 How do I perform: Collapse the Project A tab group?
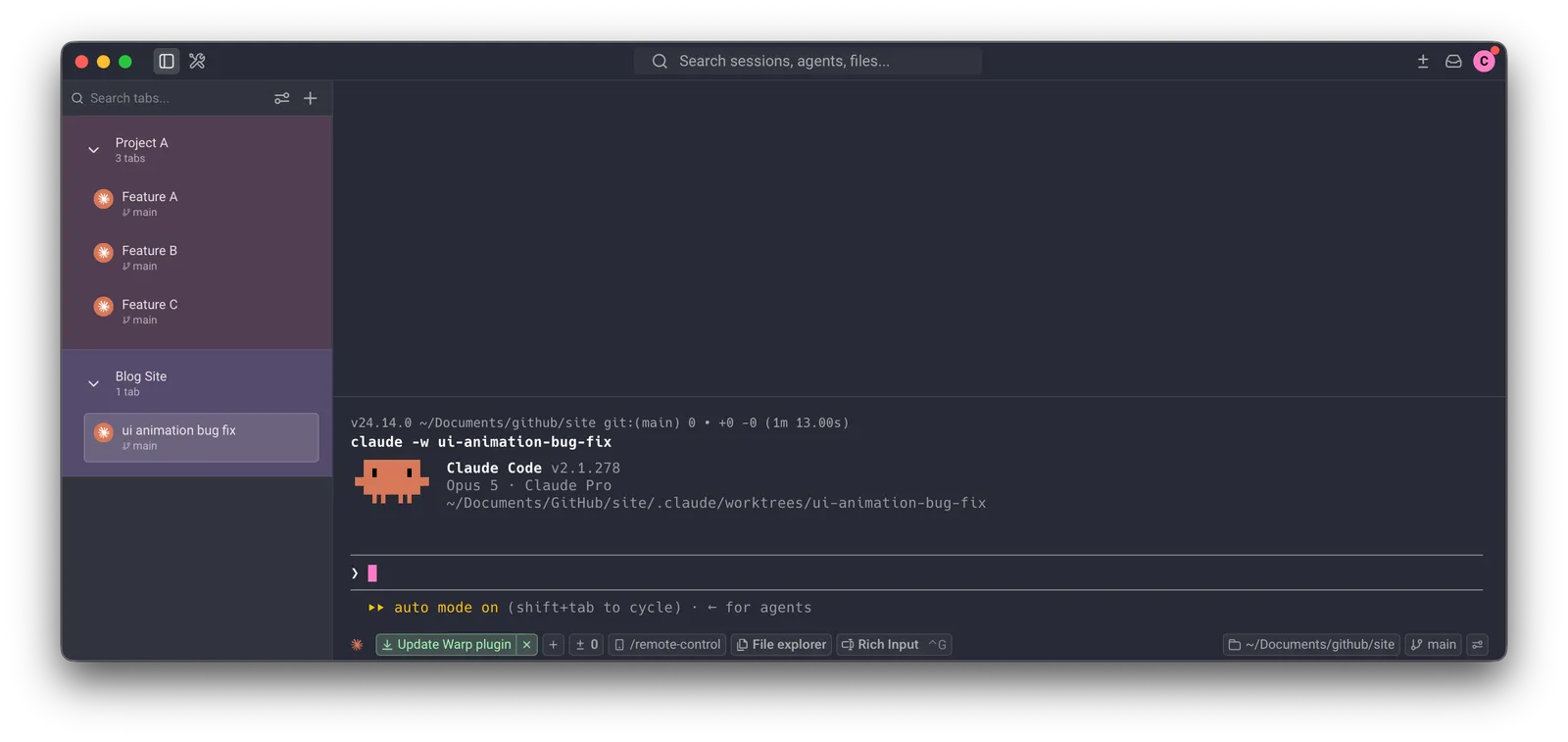tap(94, 150)
